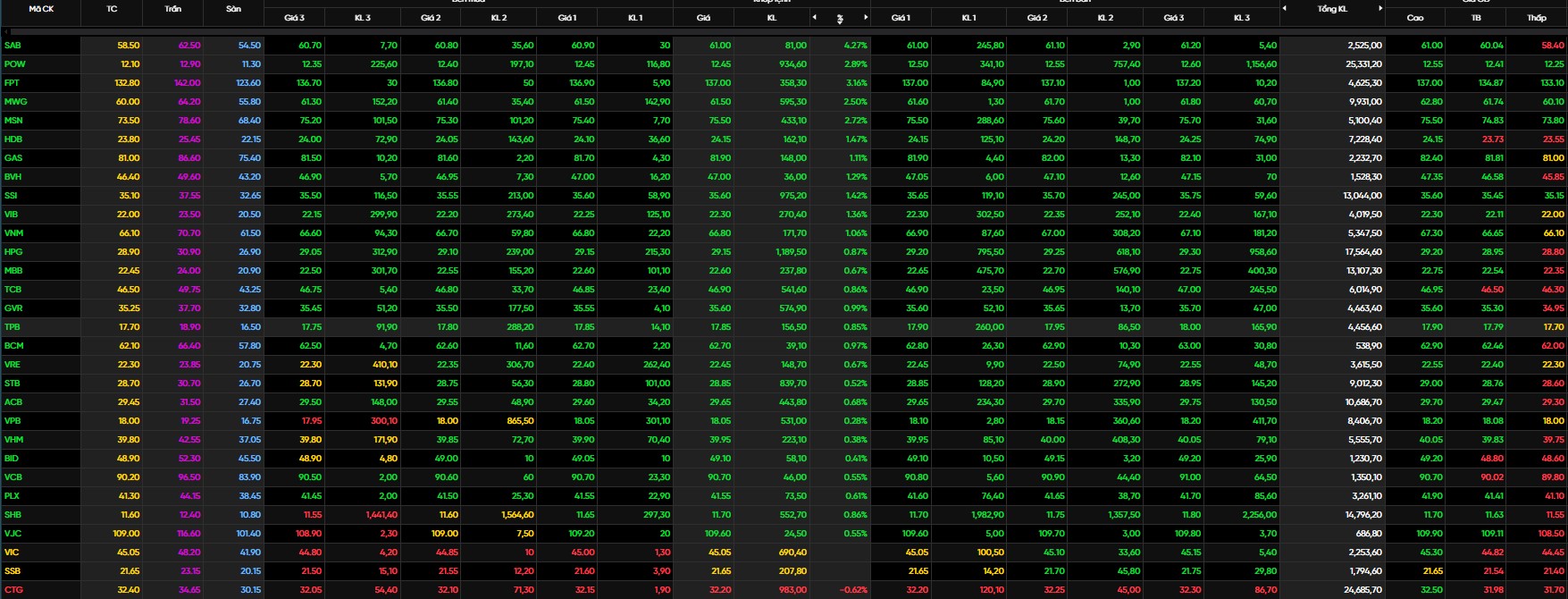Select the ACB ticker symbol
The height and width of the screenshot is (599, 1568).
13,401
